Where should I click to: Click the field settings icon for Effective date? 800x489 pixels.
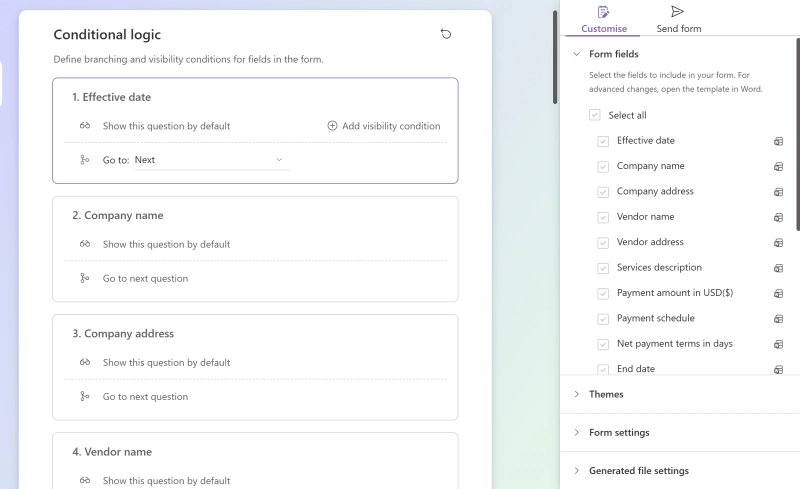[x=778, y=141]
